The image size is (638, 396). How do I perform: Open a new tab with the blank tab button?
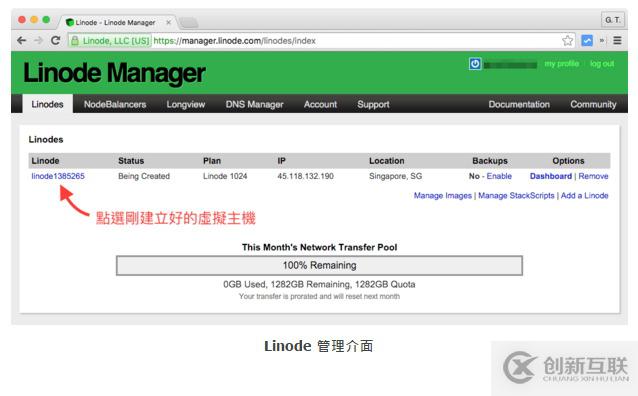pos(188,22)
